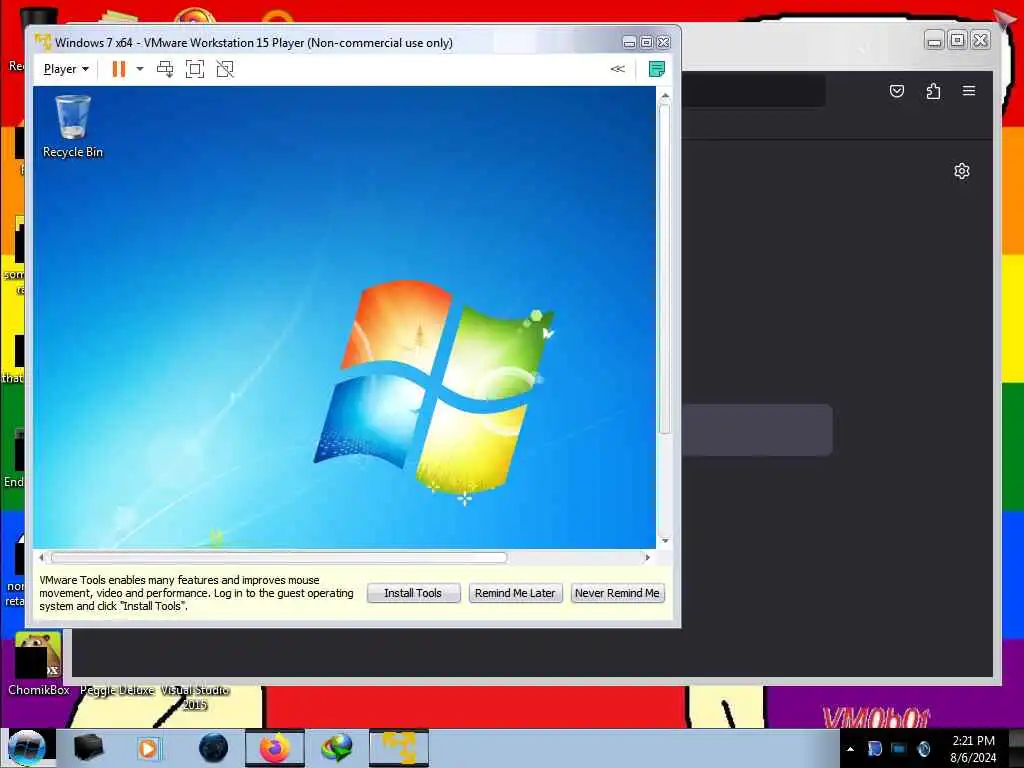Viewport: 1024px width, 768px height.
Task: Click the black box taskbar icon
Action: [88, 748]
